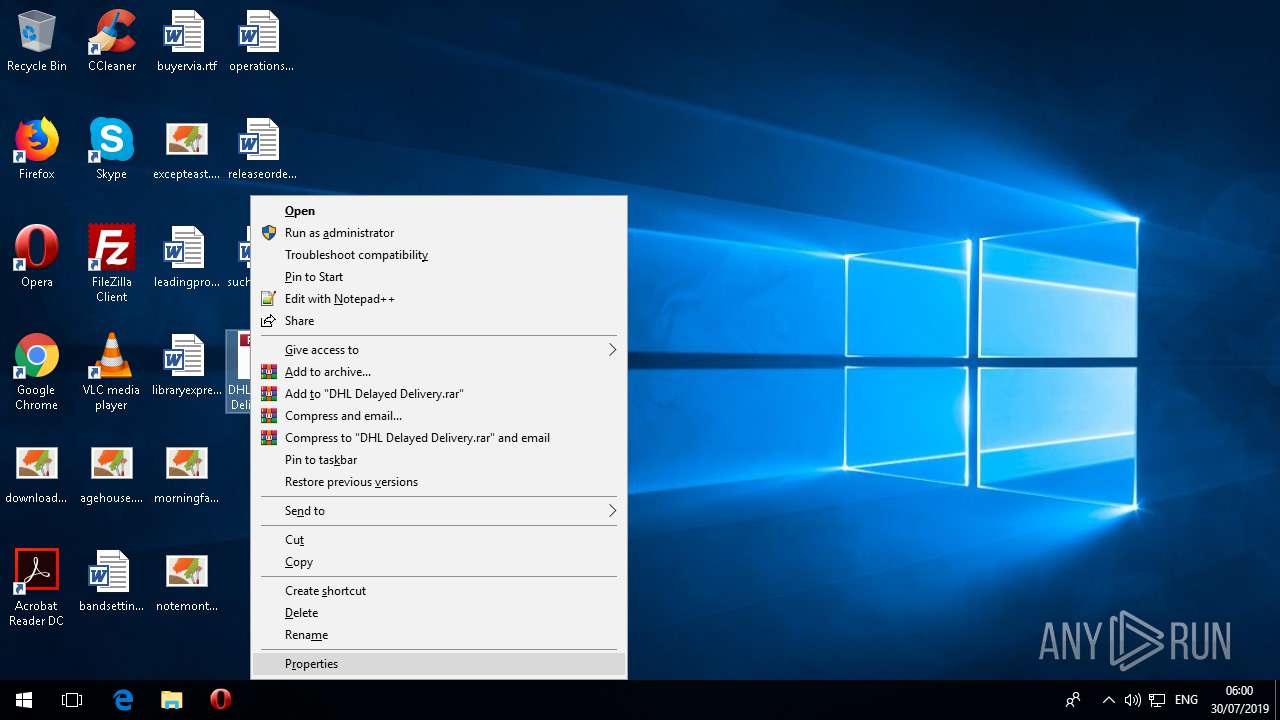
Task: Expand the Send to submenu
Action: [438, 511]
